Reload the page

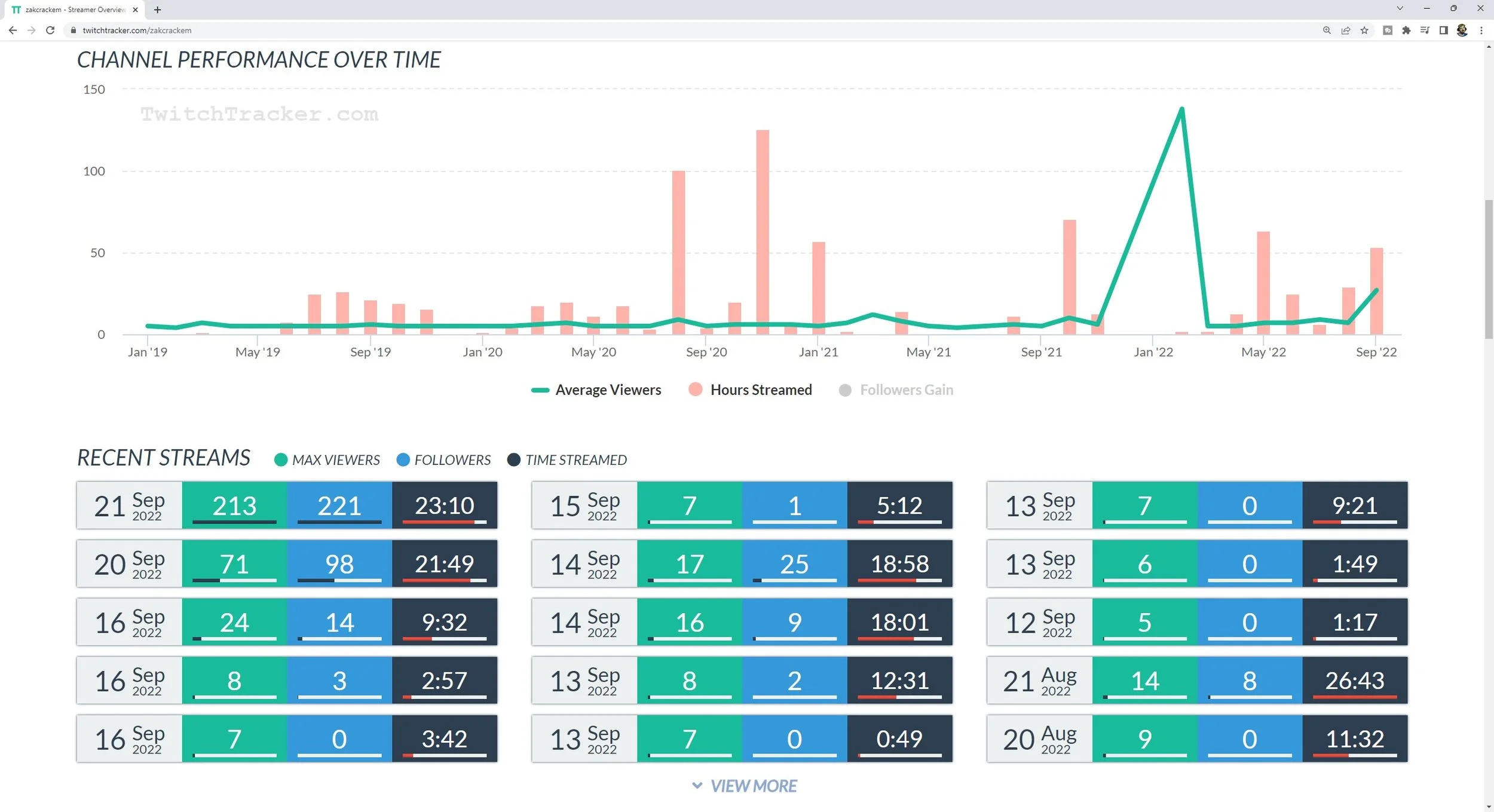click(50, 30)
